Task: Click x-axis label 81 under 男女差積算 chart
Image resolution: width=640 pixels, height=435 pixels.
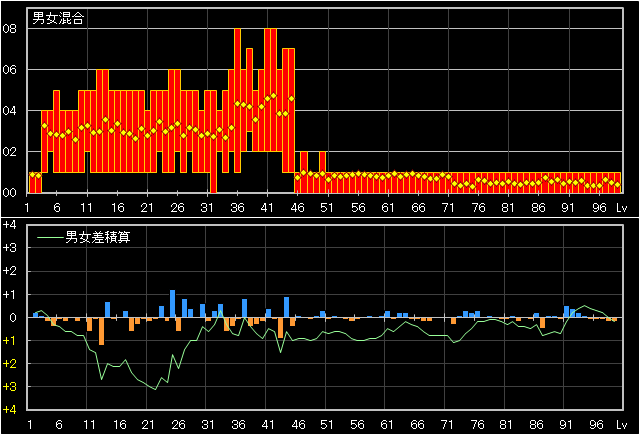Action: [x=506, y=425]
